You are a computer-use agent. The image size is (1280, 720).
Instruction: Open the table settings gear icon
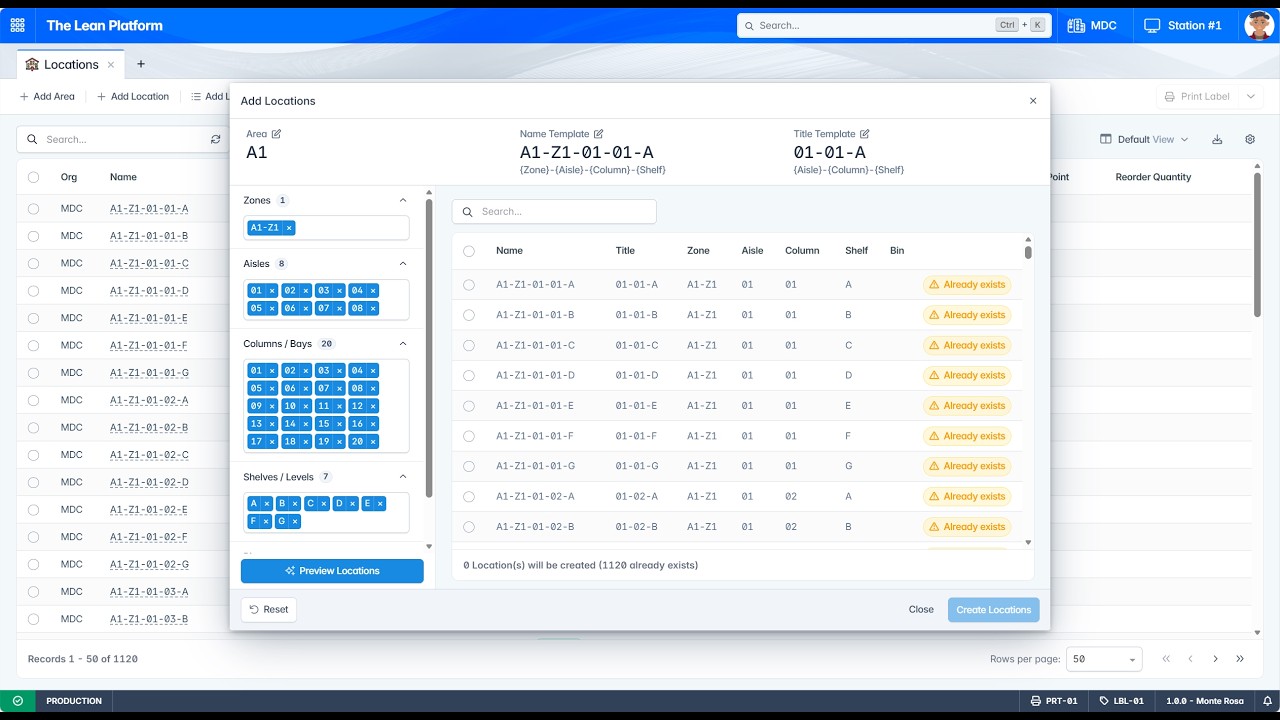click(x=1250, y=140)
